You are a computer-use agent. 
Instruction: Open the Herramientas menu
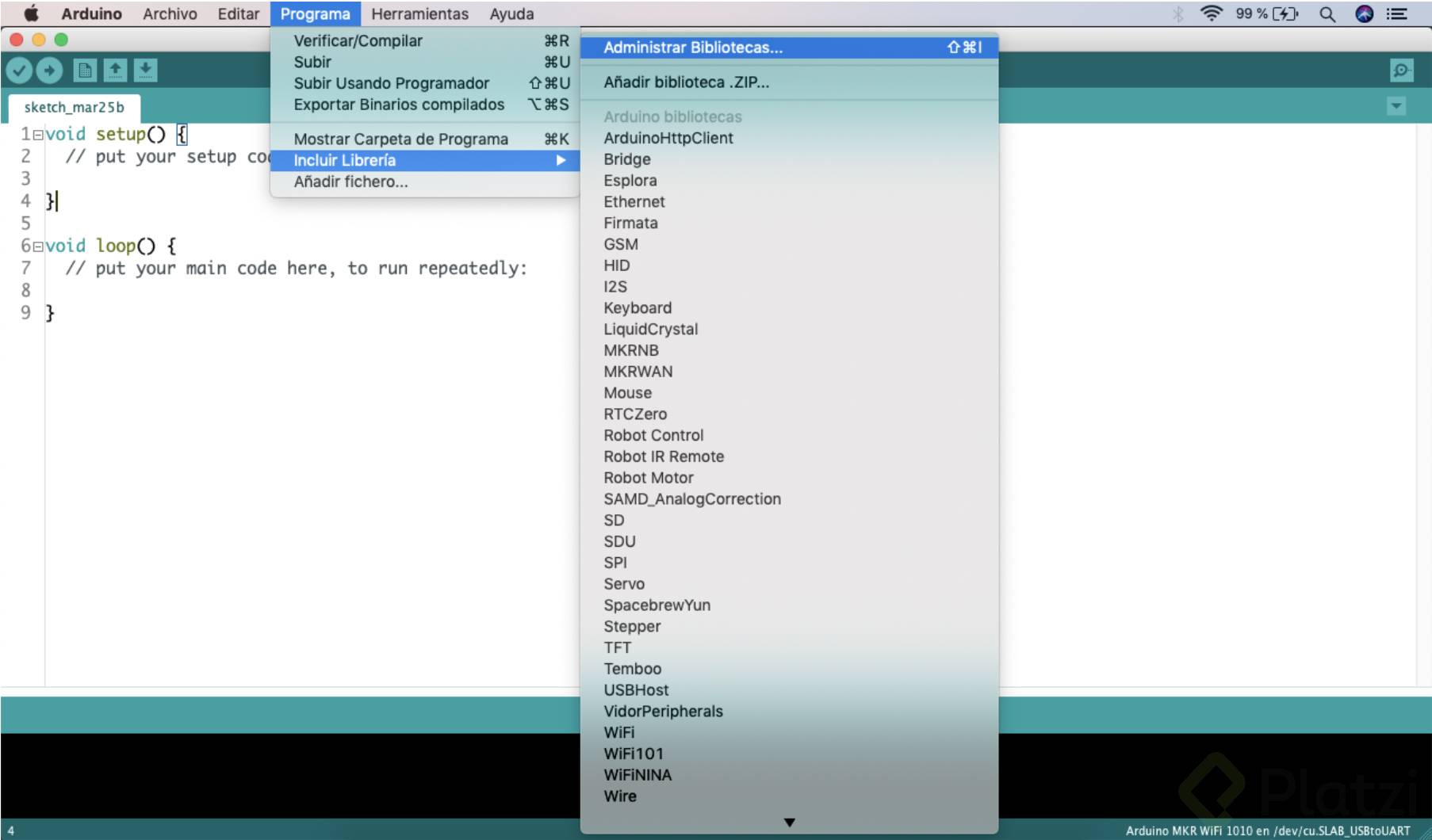(419, 13)
